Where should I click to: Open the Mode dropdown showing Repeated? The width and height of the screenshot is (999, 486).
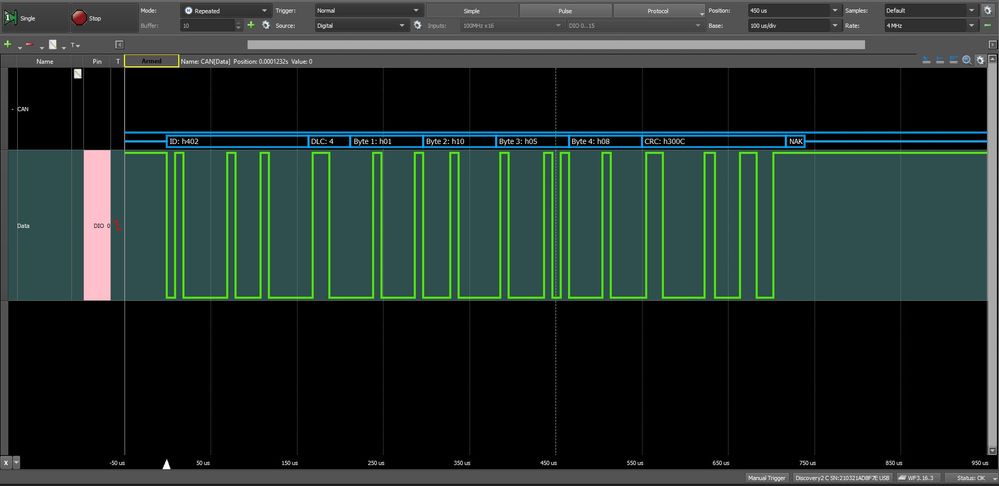226,10
